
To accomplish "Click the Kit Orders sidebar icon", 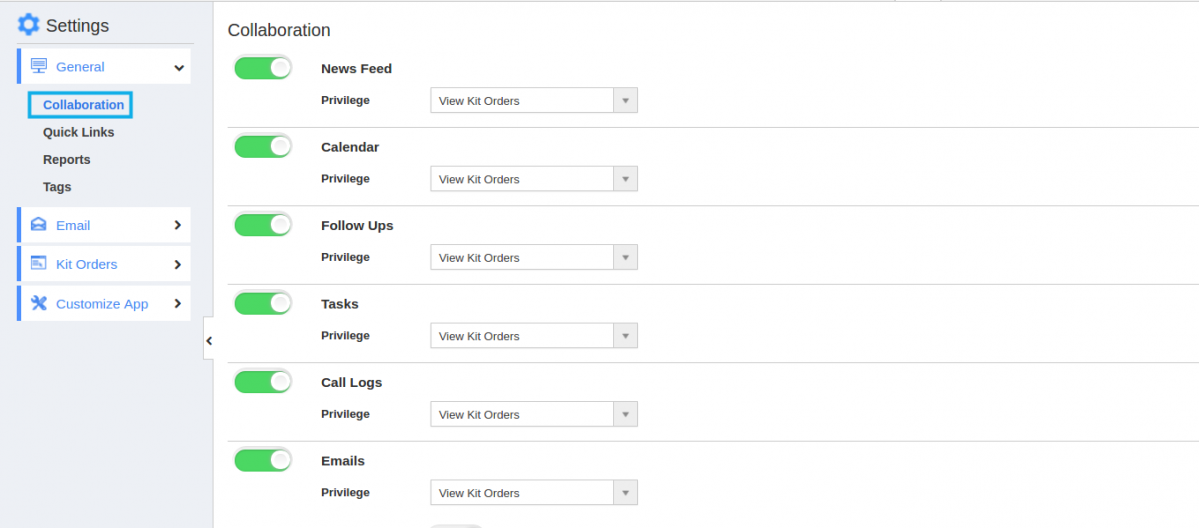I will 38,263.
